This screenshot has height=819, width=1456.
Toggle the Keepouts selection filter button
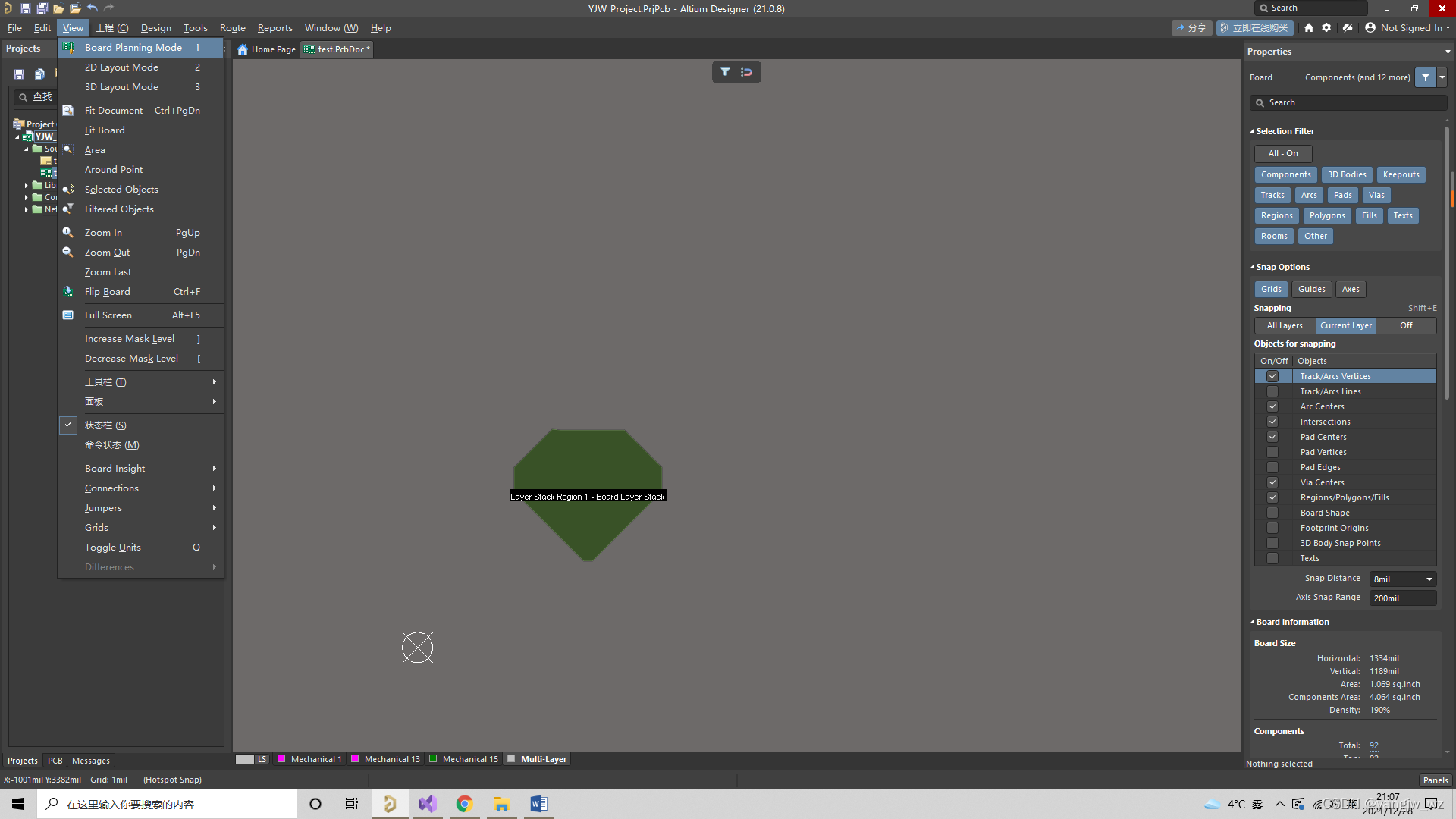coord(1401,175)
